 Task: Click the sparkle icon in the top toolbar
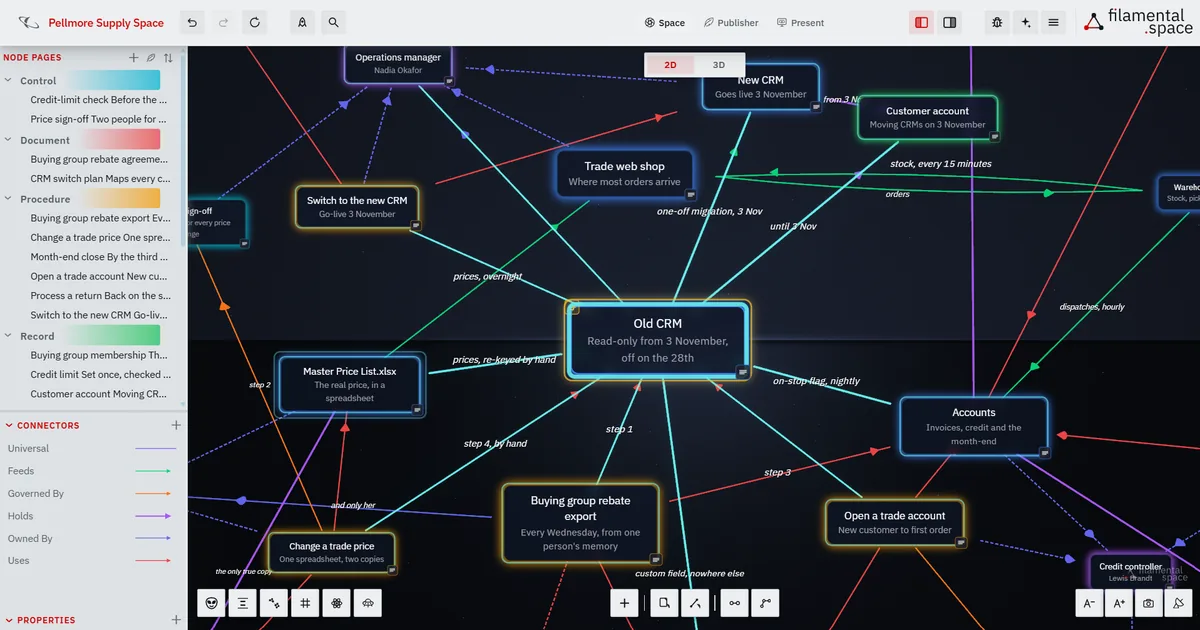[1025, 22]
